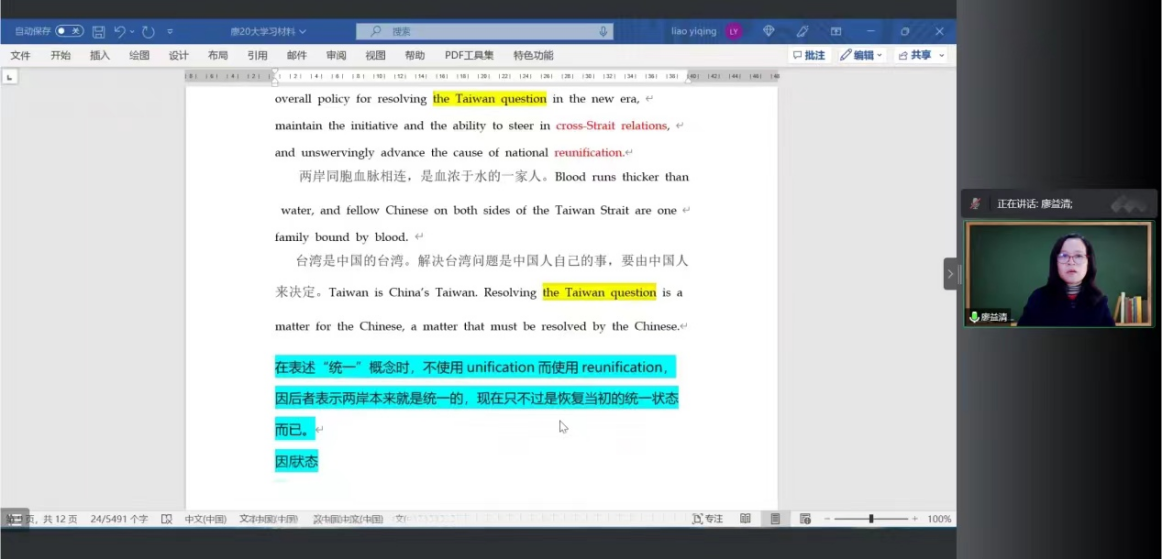The height and width of the screenshot is (559, 1162).
Task: Click the microphone dictate icon in search box
Action: [x=603, y=32]
